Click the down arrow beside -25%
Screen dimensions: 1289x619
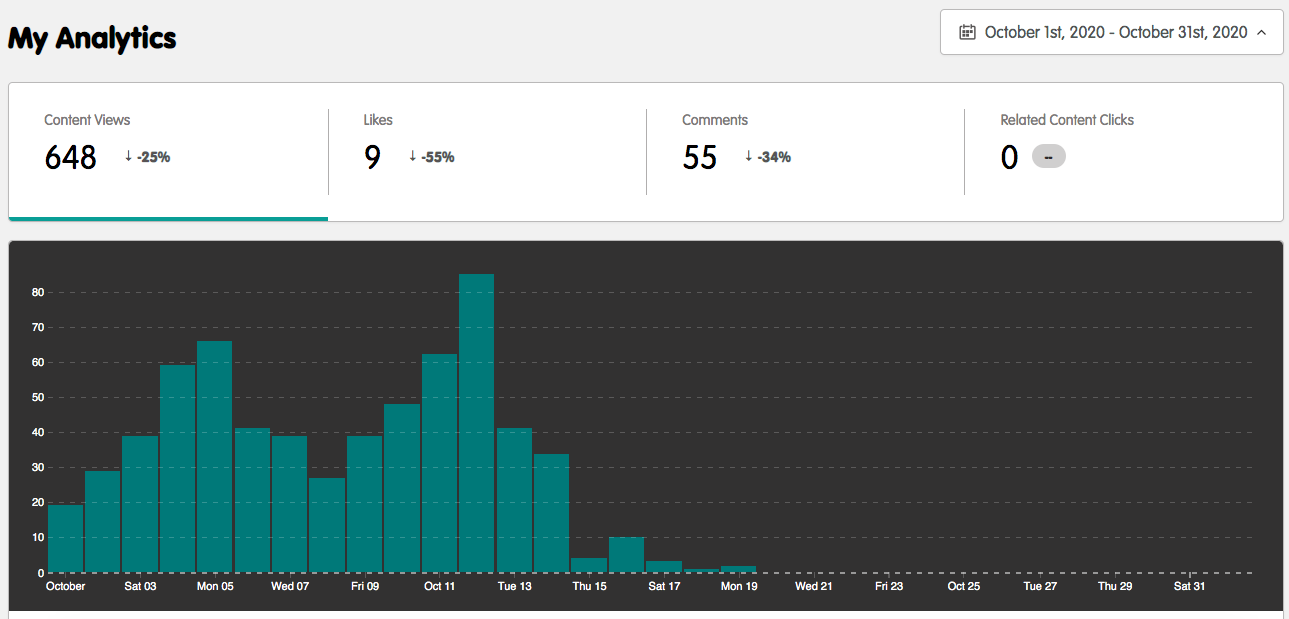(x=129, y=156)
